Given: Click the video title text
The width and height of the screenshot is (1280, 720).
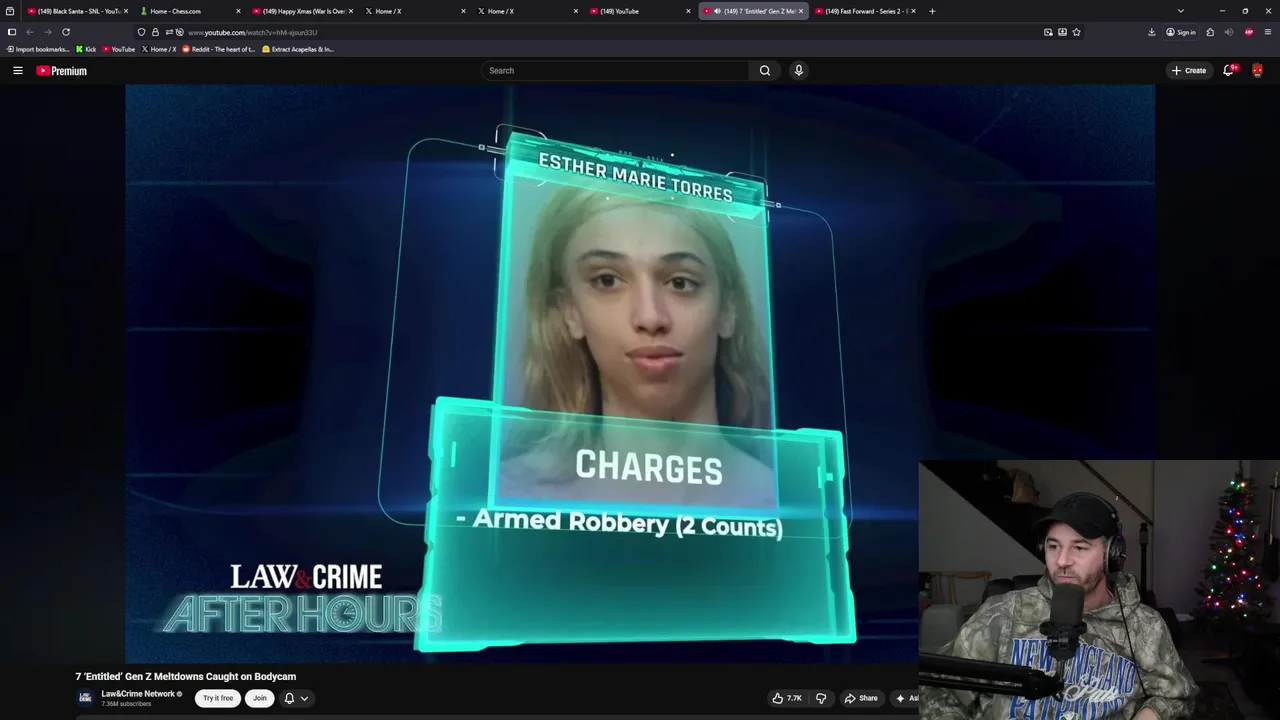Looking at the screenshot, I should point(186,677).
